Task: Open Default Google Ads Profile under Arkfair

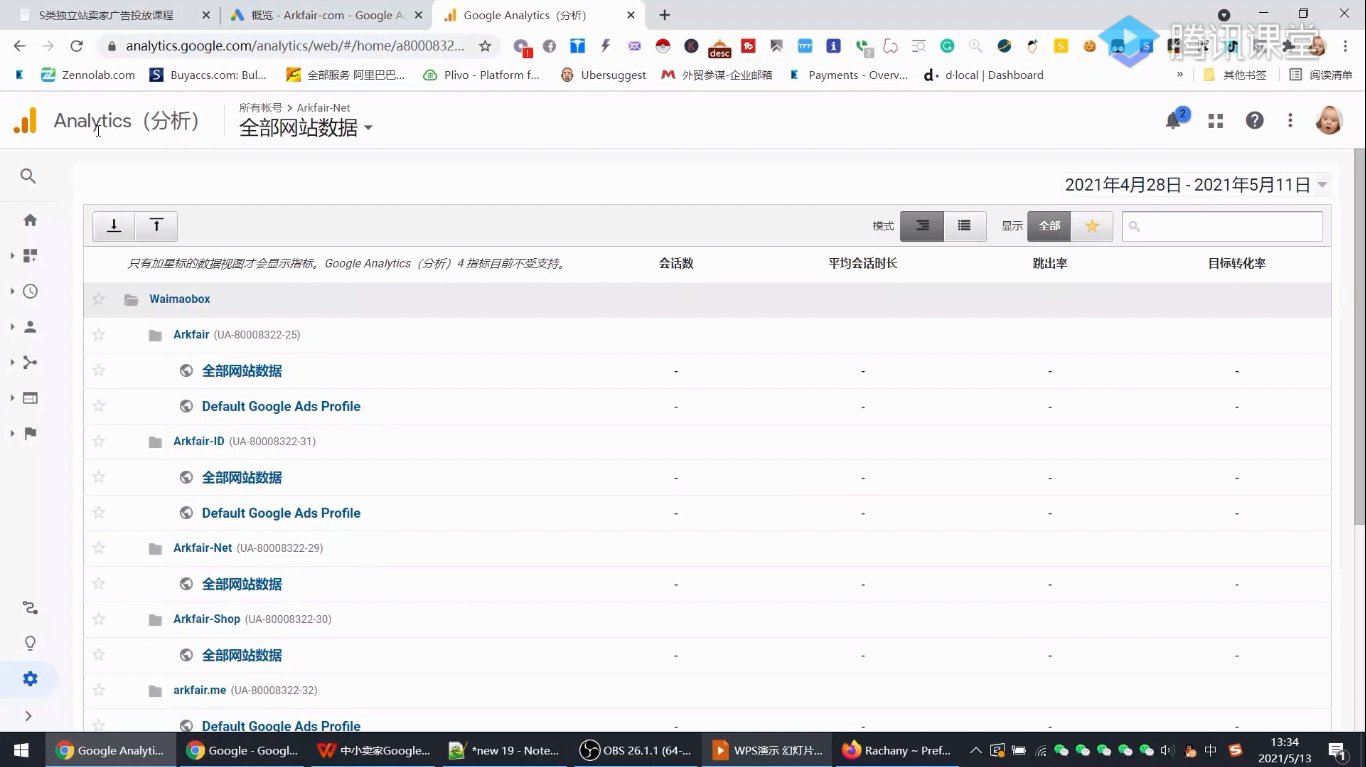Action: coord(281,406)
